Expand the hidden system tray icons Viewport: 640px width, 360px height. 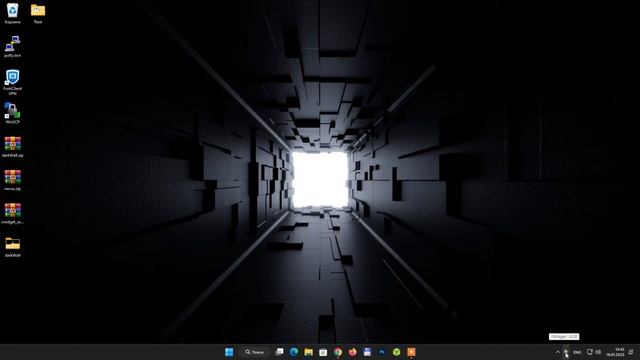click(558, 352)
